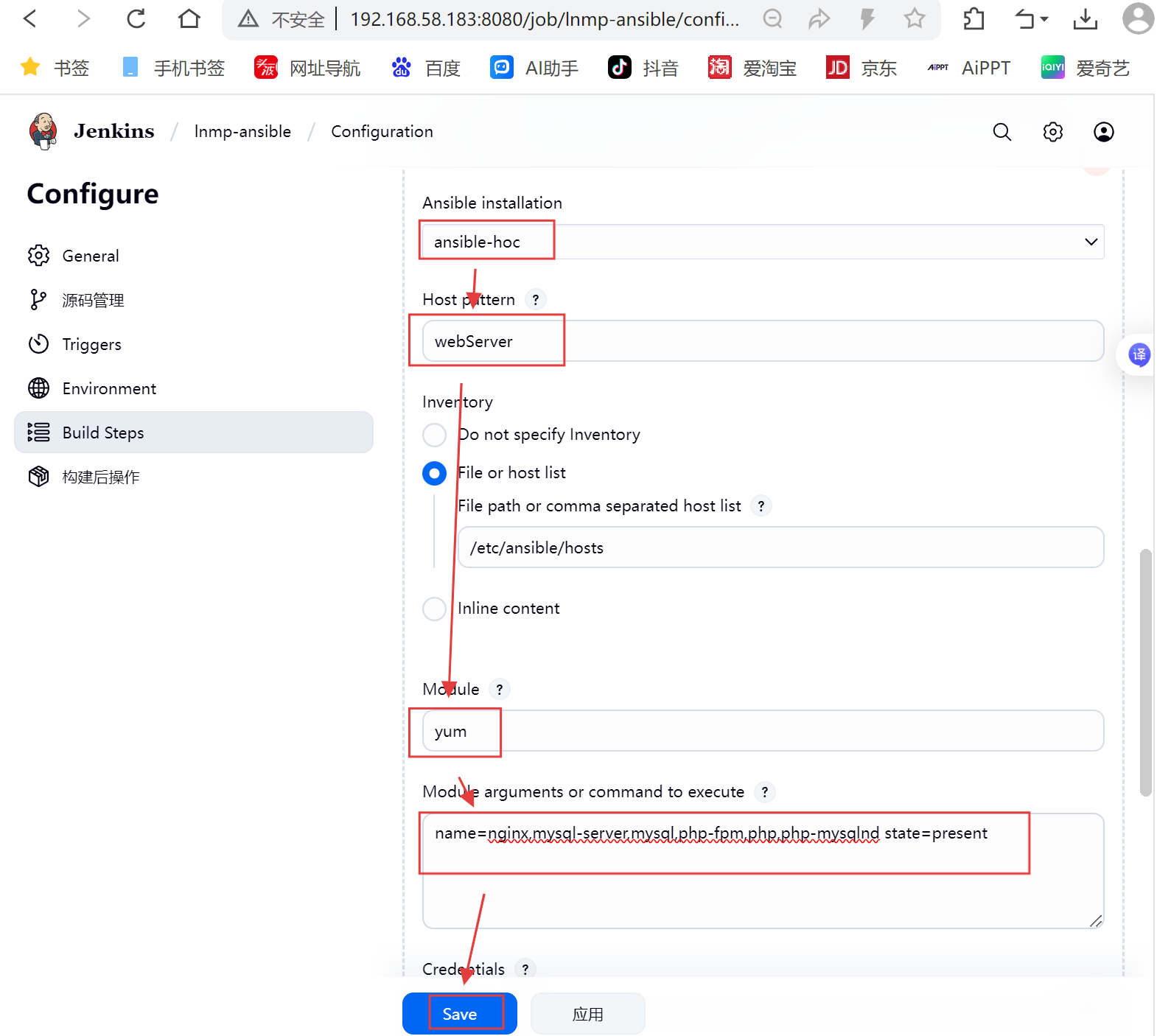Click the zoom-out magnifier in address bar
This screenshot has height=1036, width=1157.
[x=772, y=18]
